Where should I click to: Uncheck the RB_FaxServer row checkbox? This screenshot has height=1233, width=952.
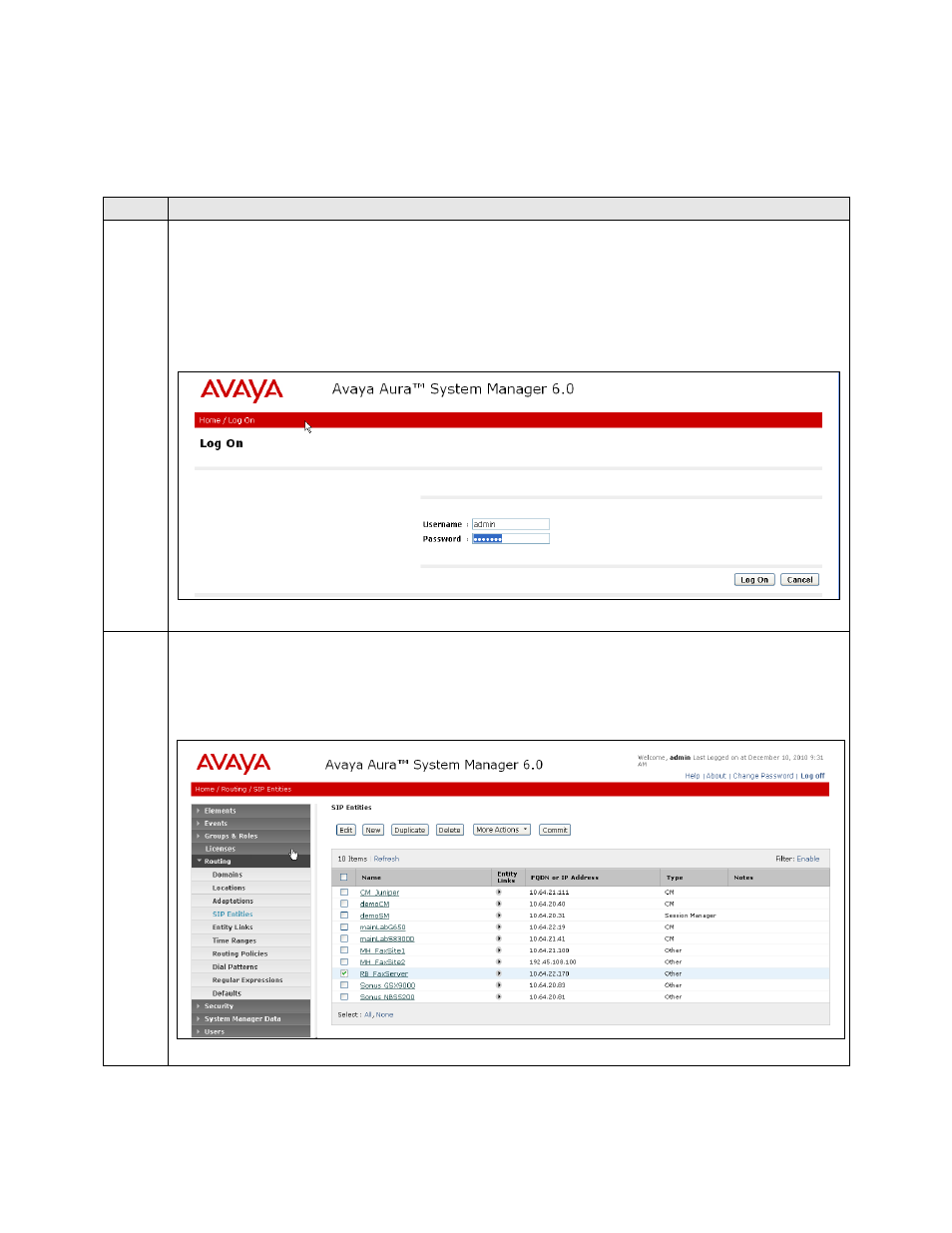pos(344,973)
